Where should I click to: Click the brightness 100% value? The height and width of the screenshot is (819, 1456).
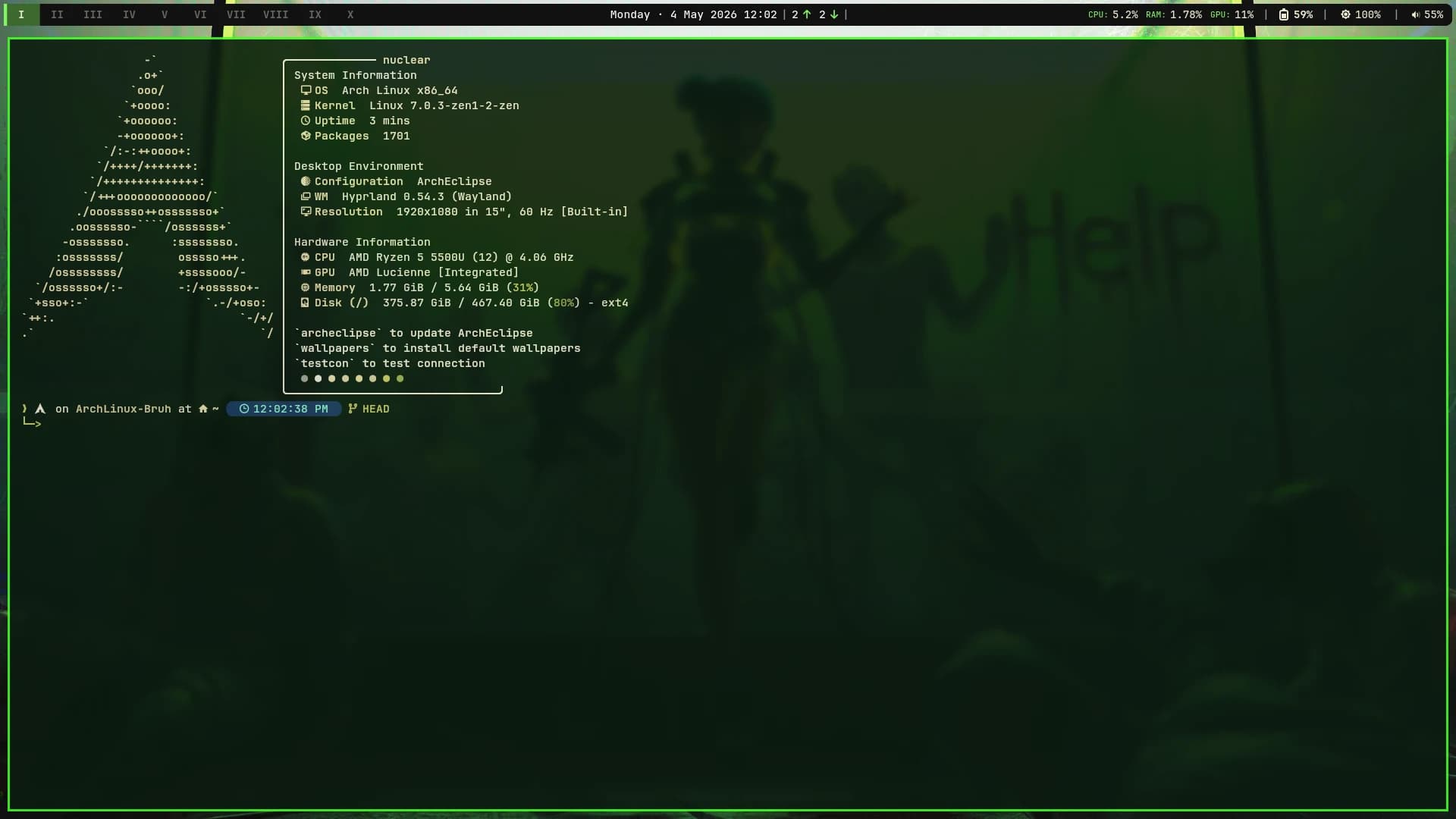(1367, 14)
